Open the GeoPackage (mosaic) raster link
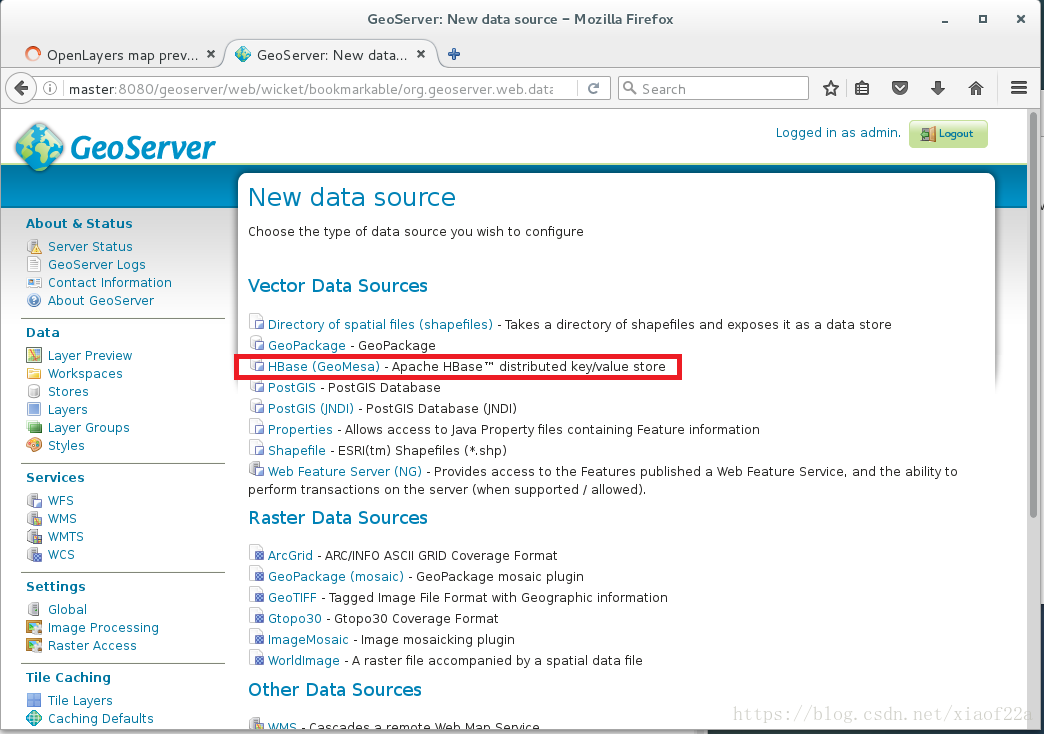Image resolution: width=1044 pixels, height=734 pixels. 336,576
